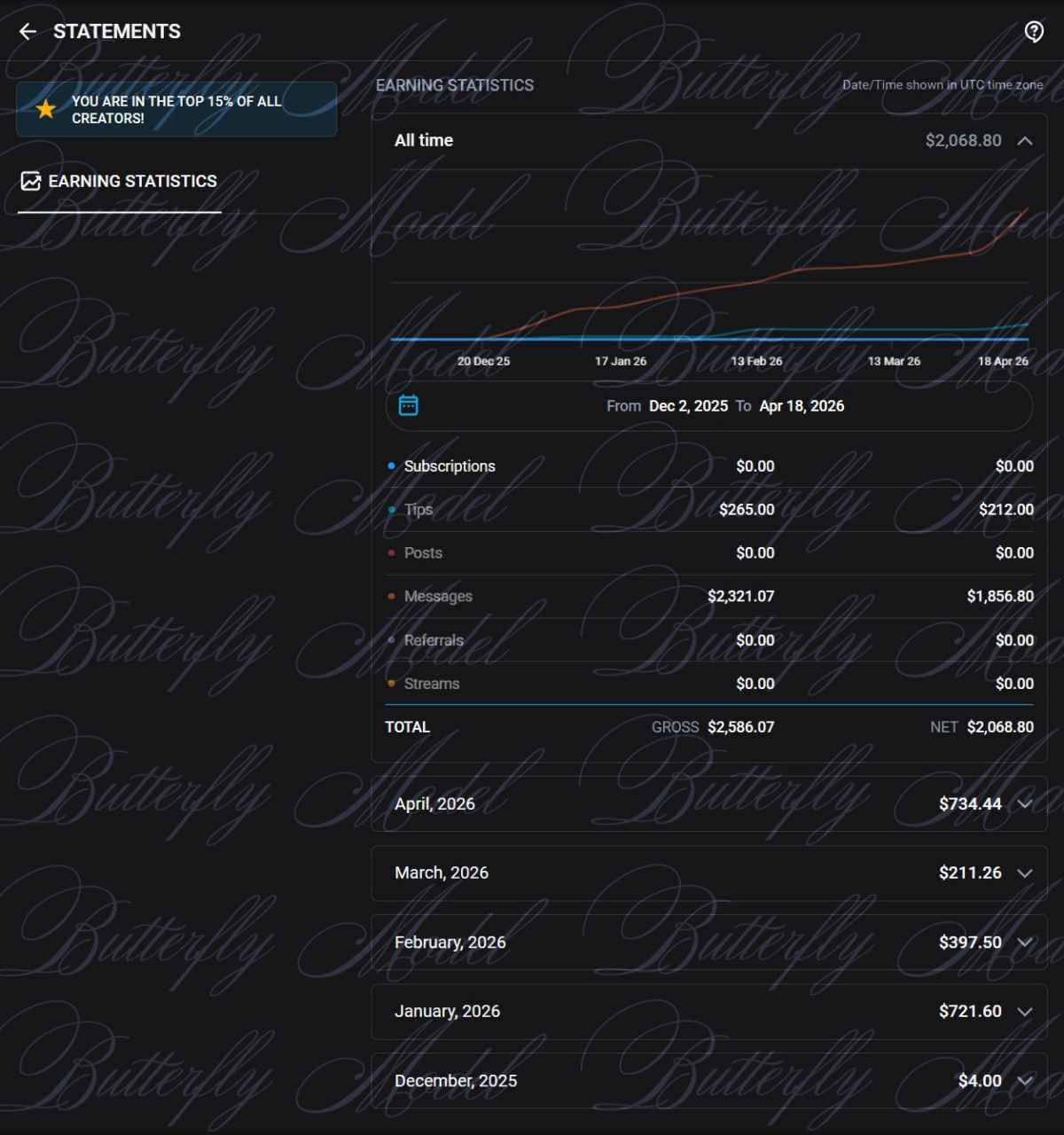The image size is (1064, 1135).
Task: Click the 13 Mar 26 chart axis label
Action: coord(894,361)
